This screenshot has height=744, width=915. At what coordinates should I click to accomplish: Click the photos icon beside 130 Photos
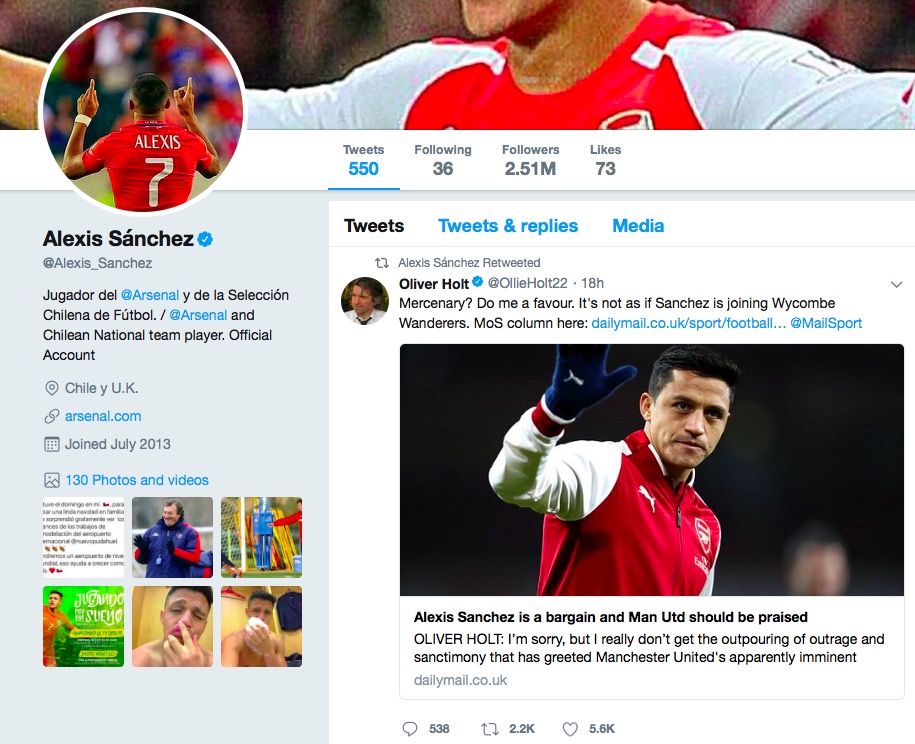coord(52,480)
